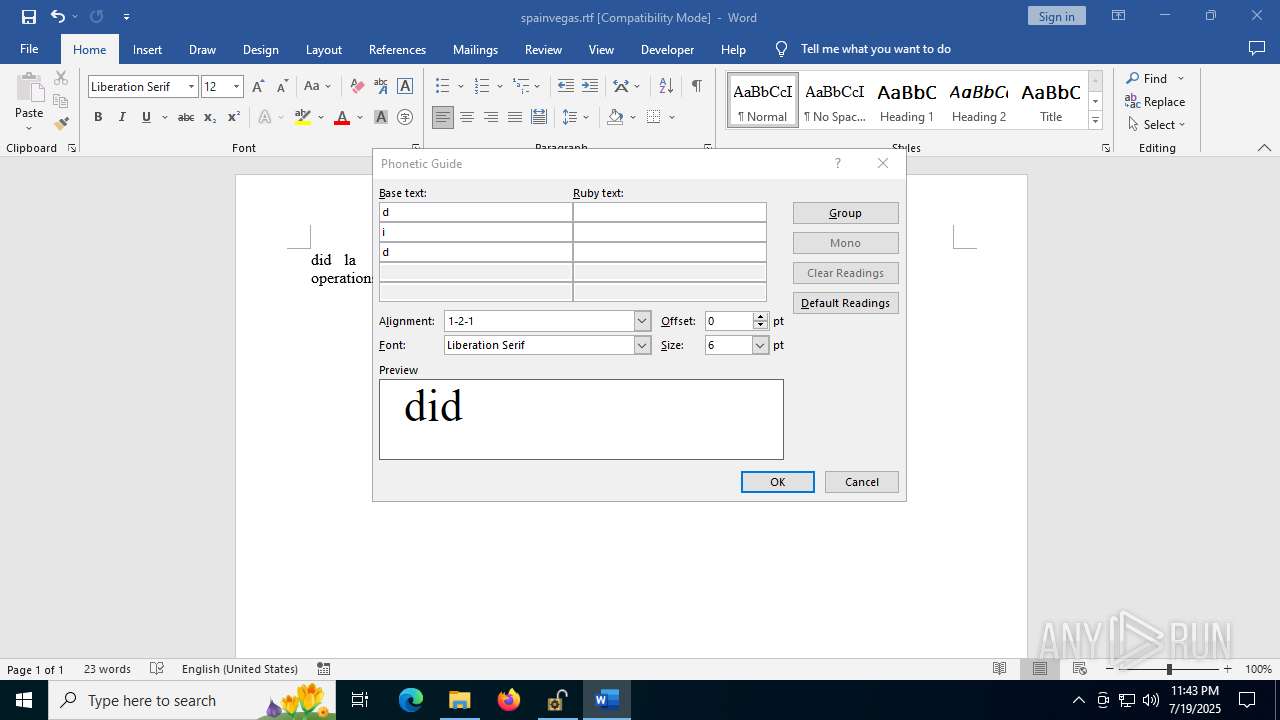Screen dimensions: 1280x720
Task: Toggle Subscript button
Action: [210, 117]
